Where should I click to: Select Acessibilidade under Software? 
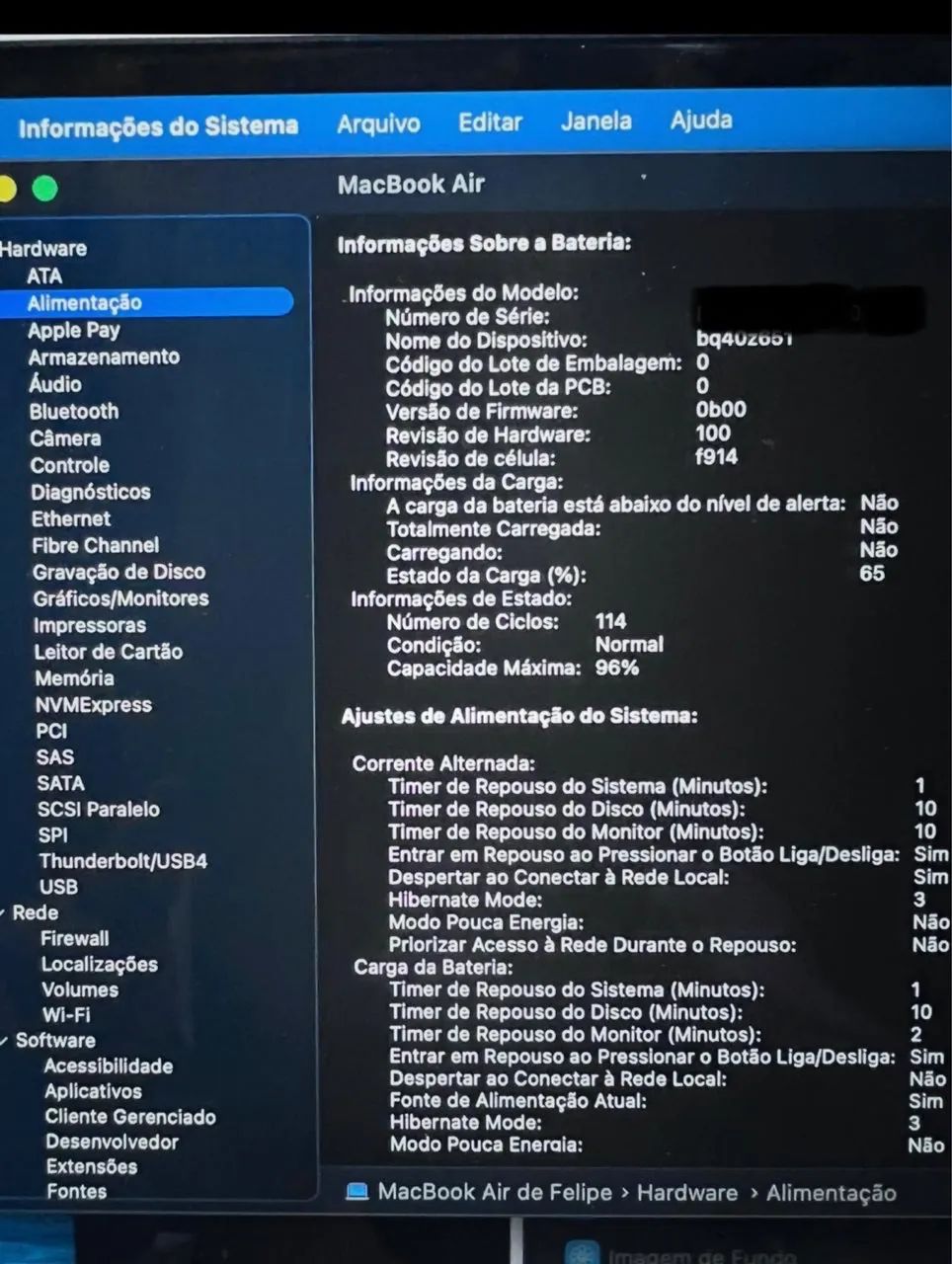[x=109, y=1066]
